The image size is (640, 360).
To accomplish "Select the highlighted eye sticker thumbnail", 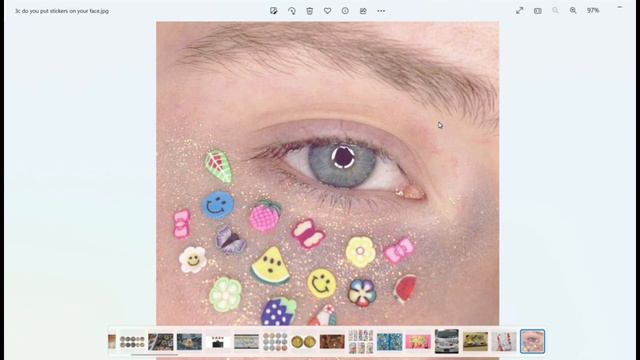I will [532, 342].
